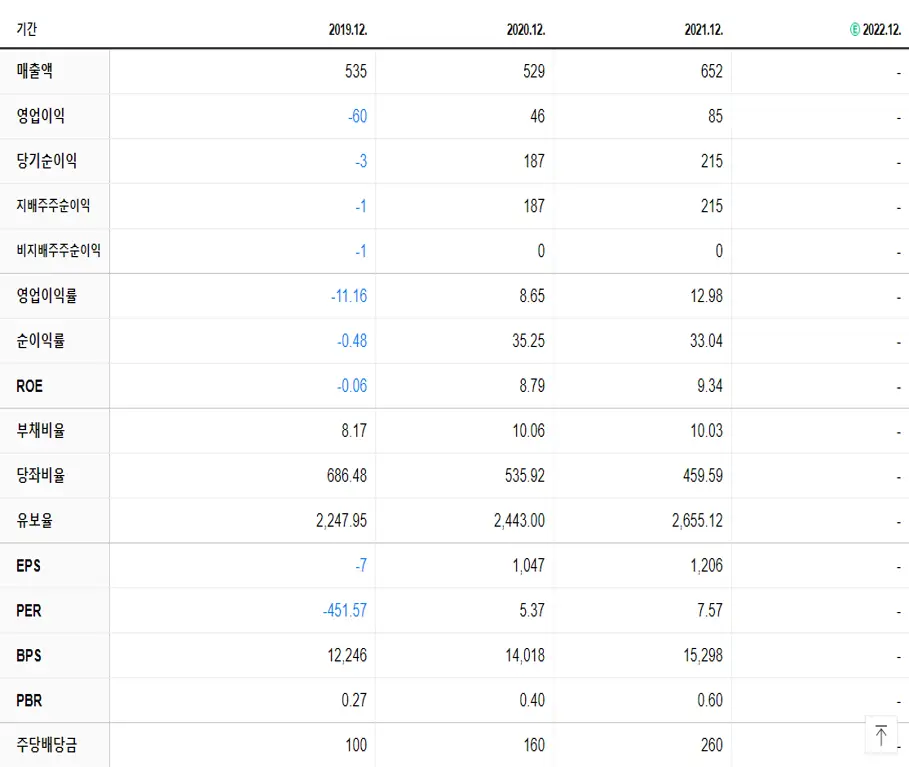Click the ROE value -0.06
909x767 pixels.
[352, 386]
